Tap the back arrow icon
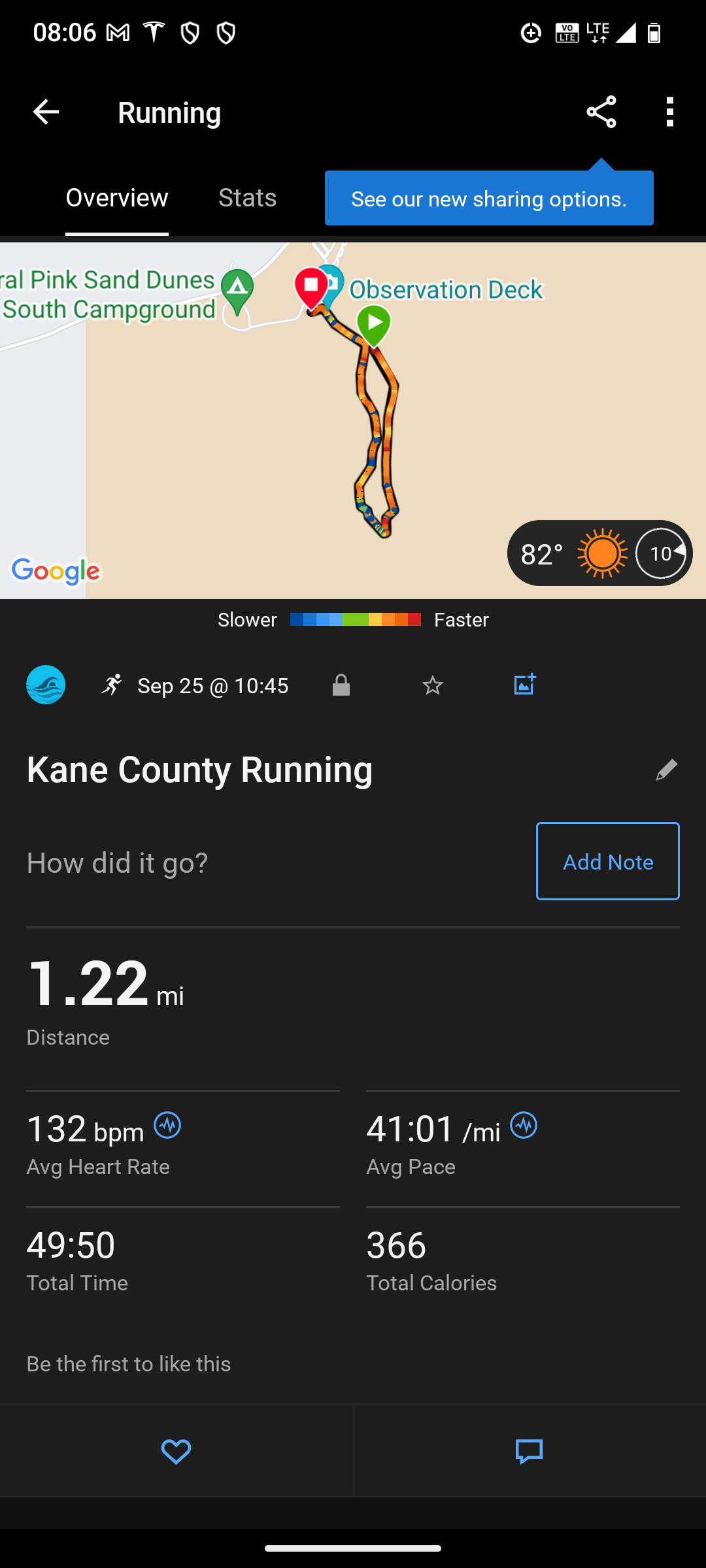The image size is (706, 1568). 46,112
